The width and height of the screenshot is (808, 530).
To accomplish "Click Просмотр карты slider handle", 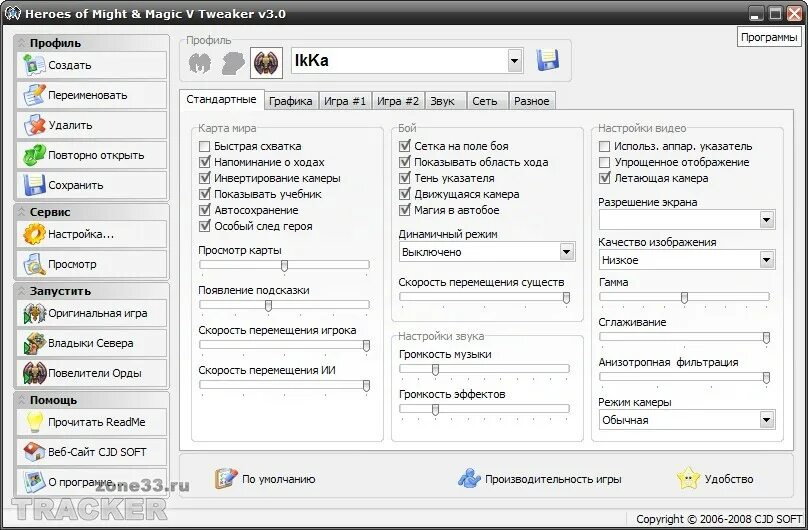I will pyautogui.click(x=284, y=266).
